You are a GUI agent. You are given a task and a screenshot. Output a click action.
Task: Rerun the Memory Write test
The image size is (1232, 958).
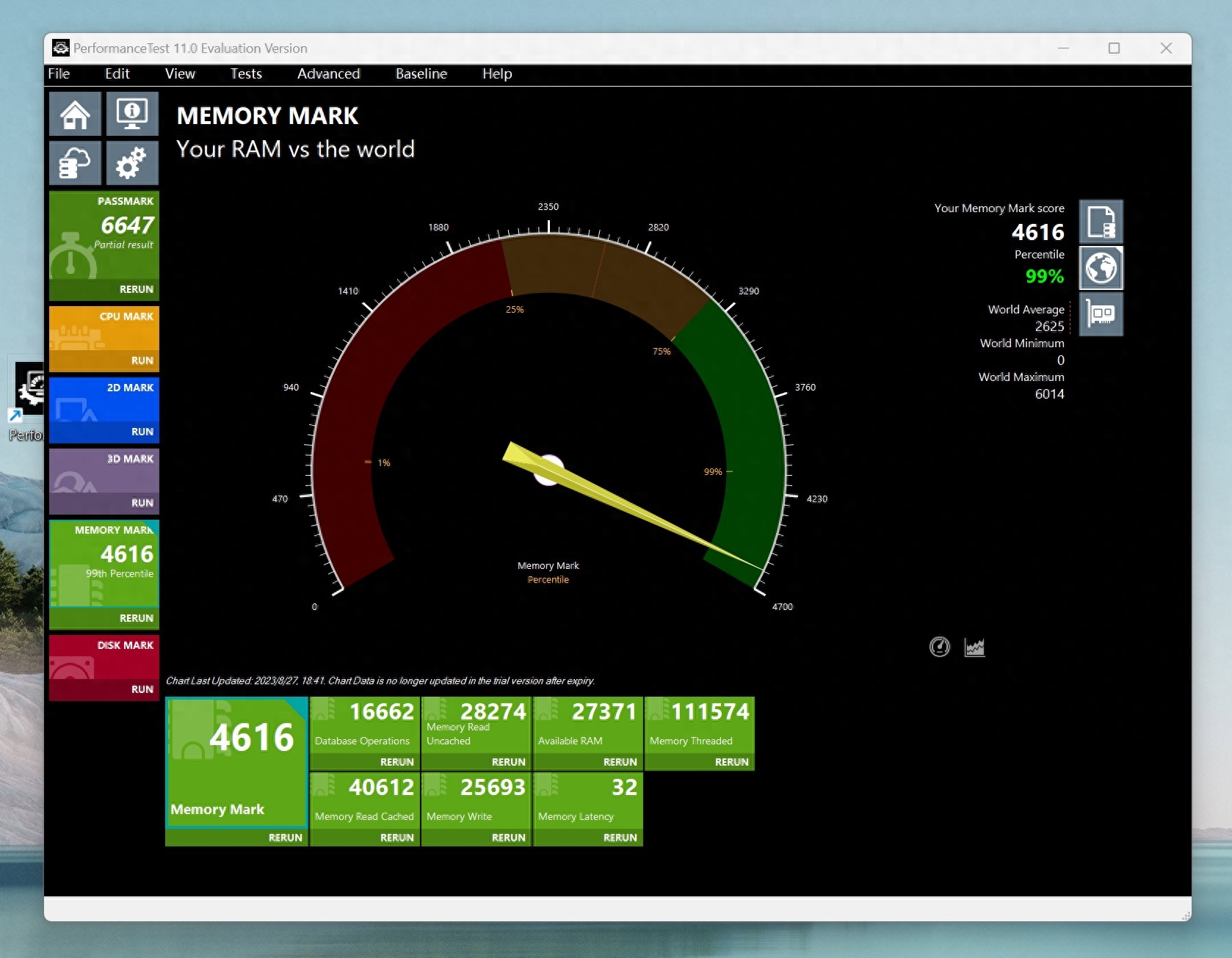pos(509,838)
